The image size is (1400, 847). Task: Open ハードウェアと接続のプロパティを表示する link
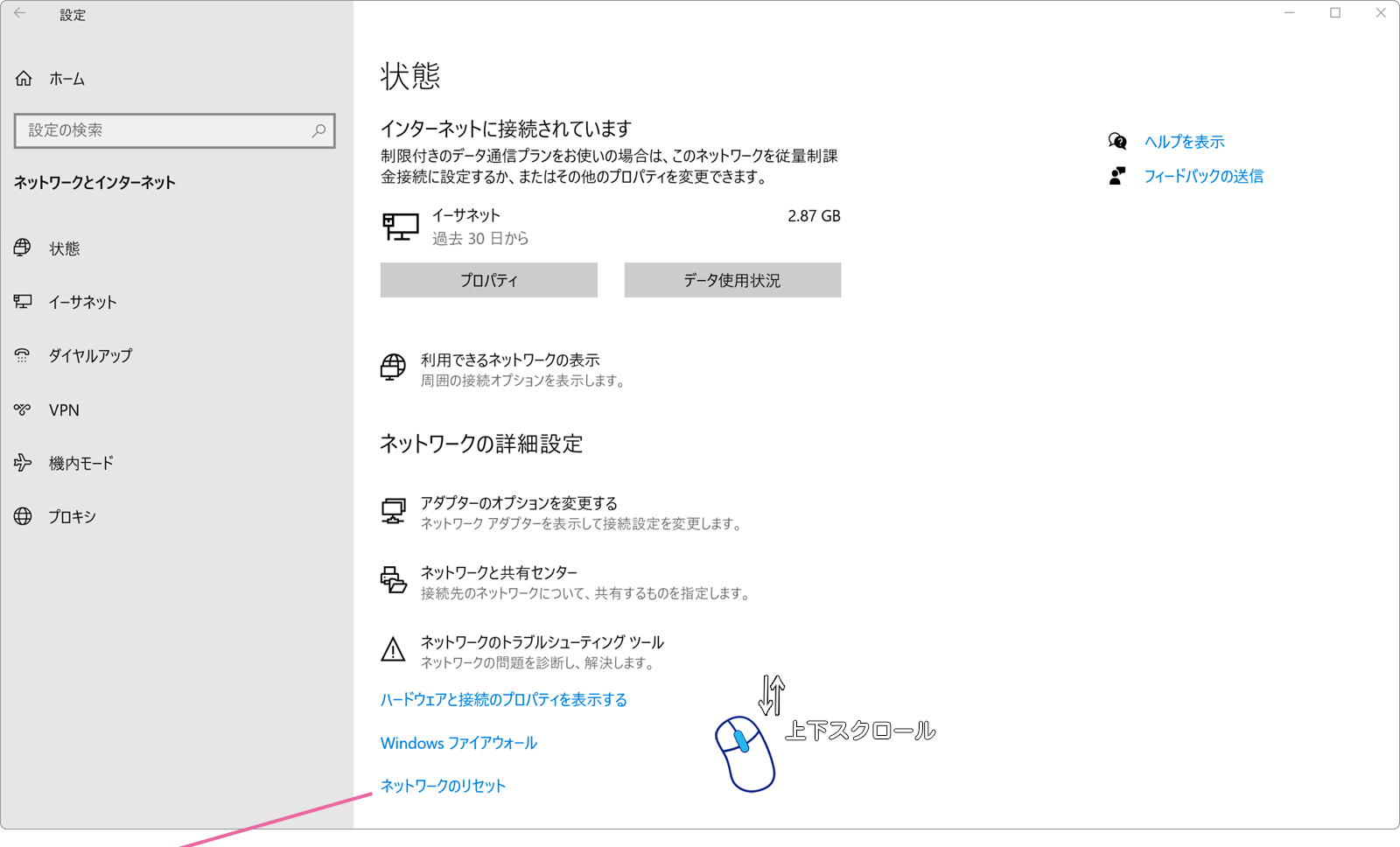(x=503, y=699)
